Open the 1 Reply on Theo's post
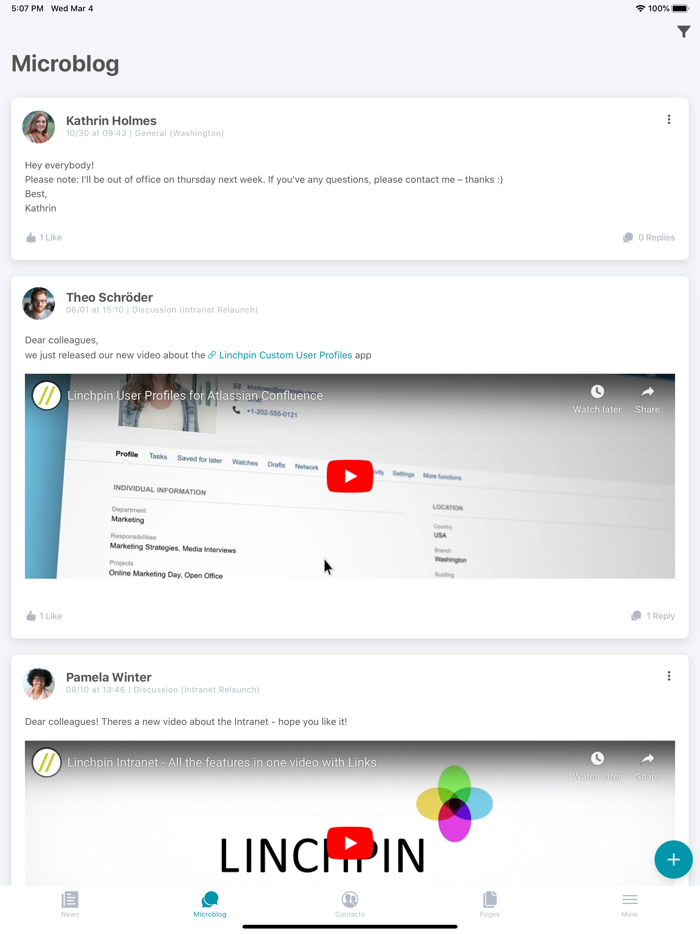This screenshot has height=934, width=700. [653, 616]
